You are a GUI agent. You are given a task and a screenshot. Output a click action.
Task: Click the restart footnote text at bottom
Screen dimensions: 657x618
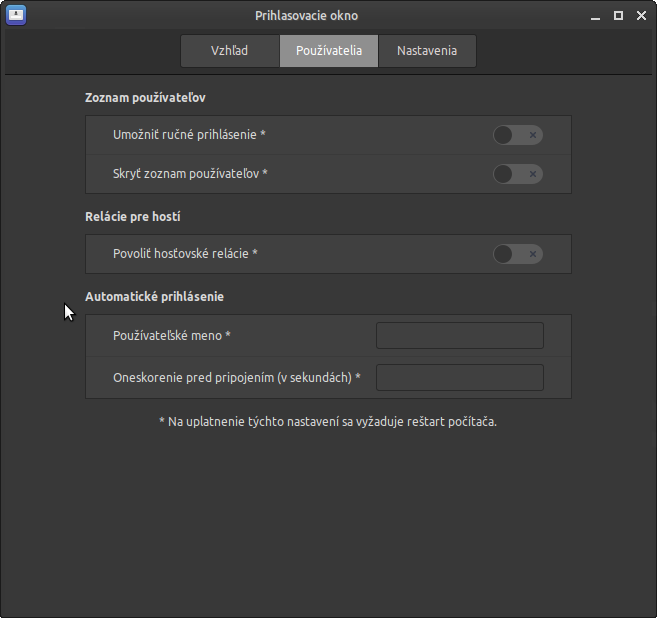coord(328,422)
